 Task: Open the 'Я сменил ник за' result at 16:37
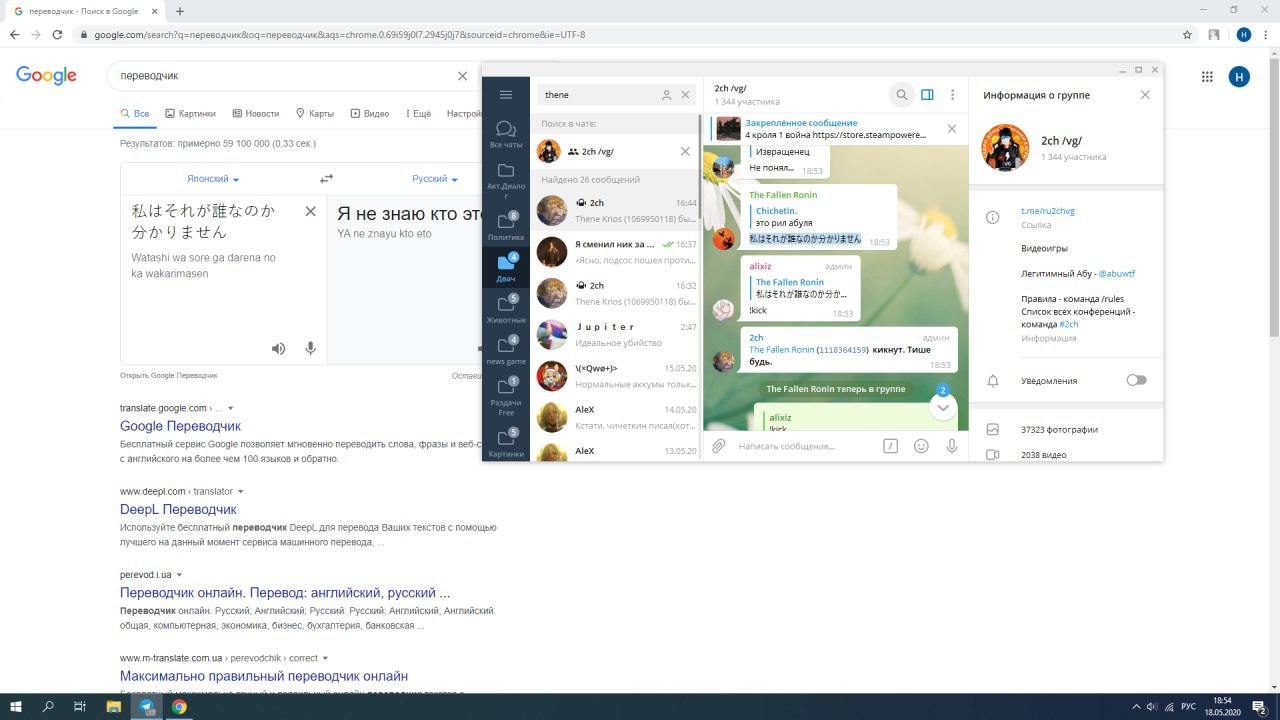tap(616, 251)
